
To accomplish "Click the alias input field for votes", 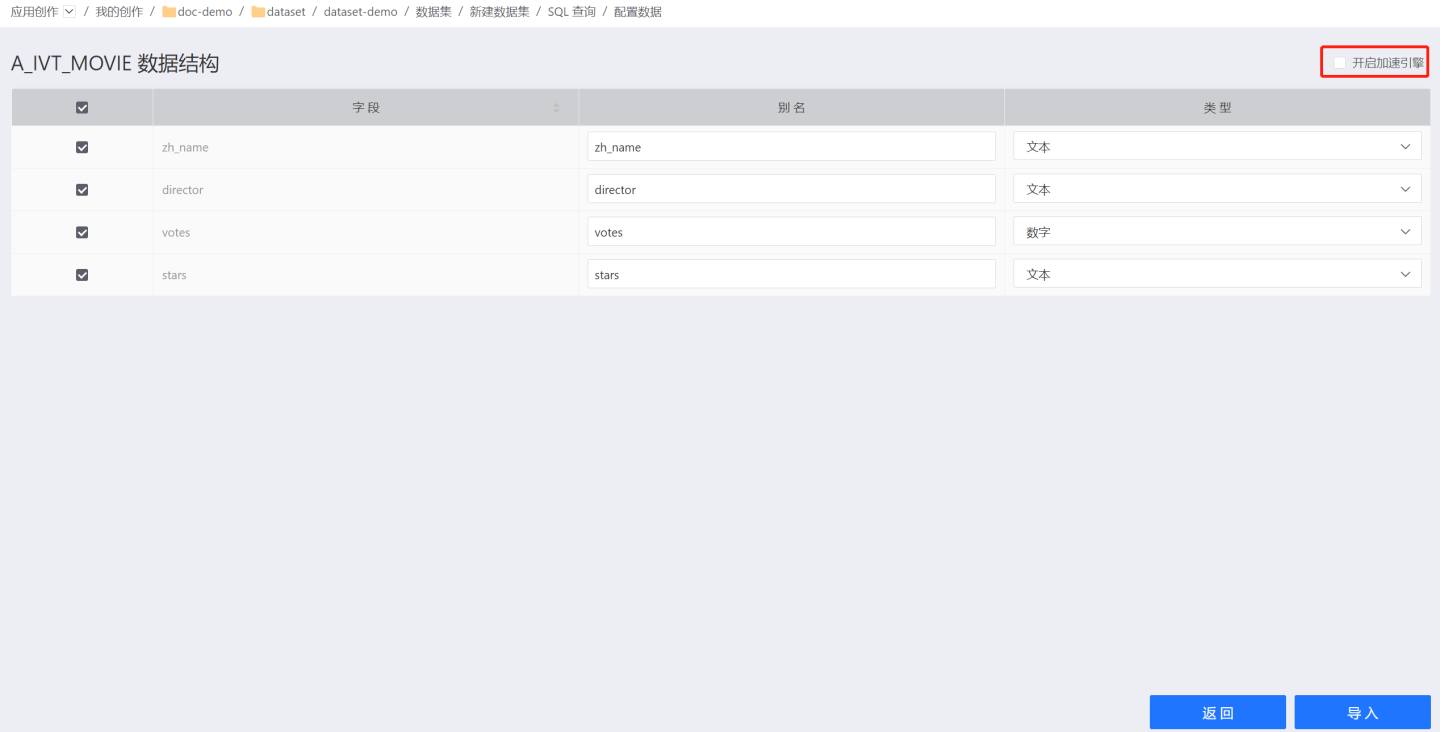I will [x=791, y=232].
